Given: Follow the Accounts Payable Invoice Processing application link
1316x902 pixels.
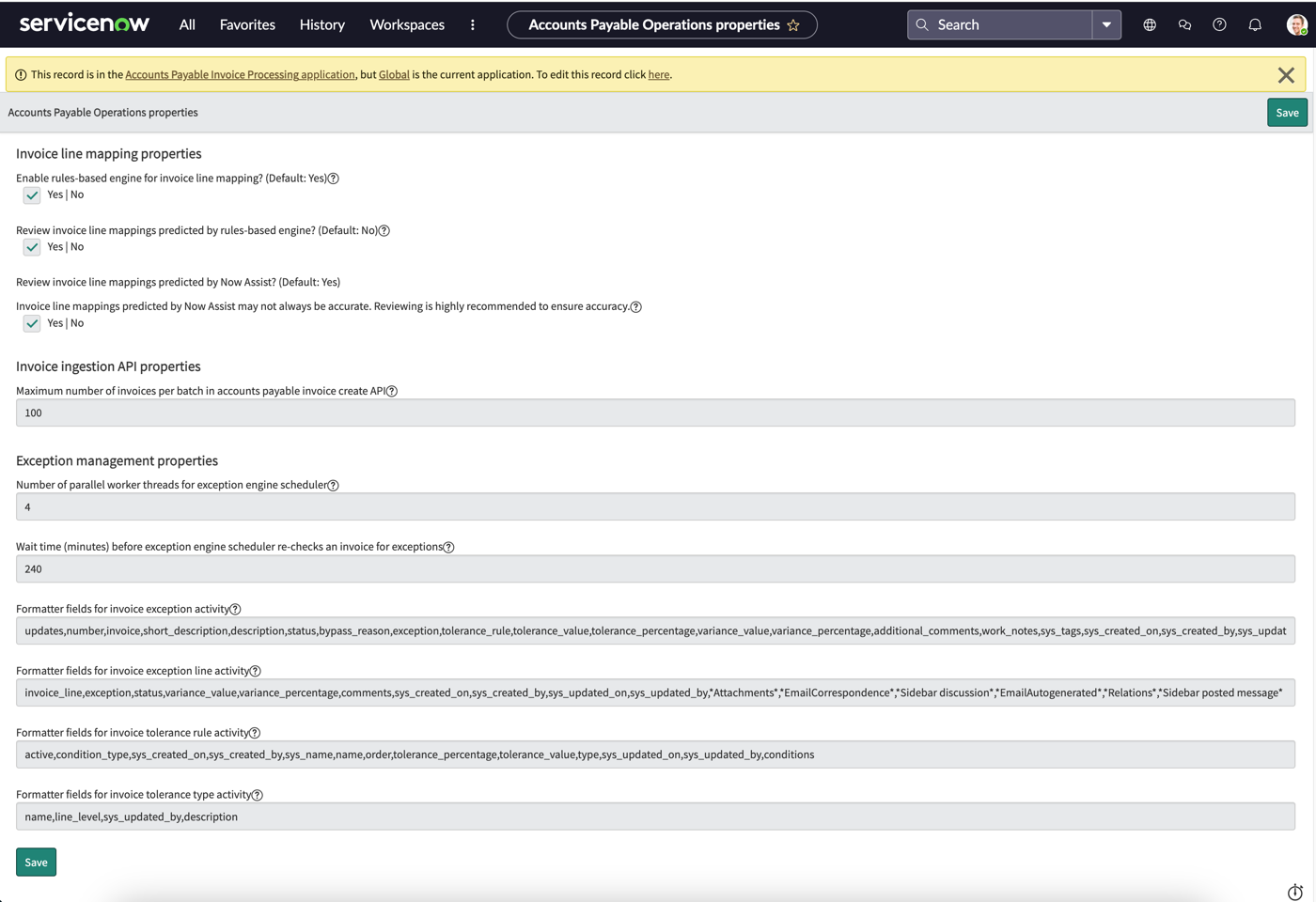Looking at the screenshot, I should (x=240, y=75).
